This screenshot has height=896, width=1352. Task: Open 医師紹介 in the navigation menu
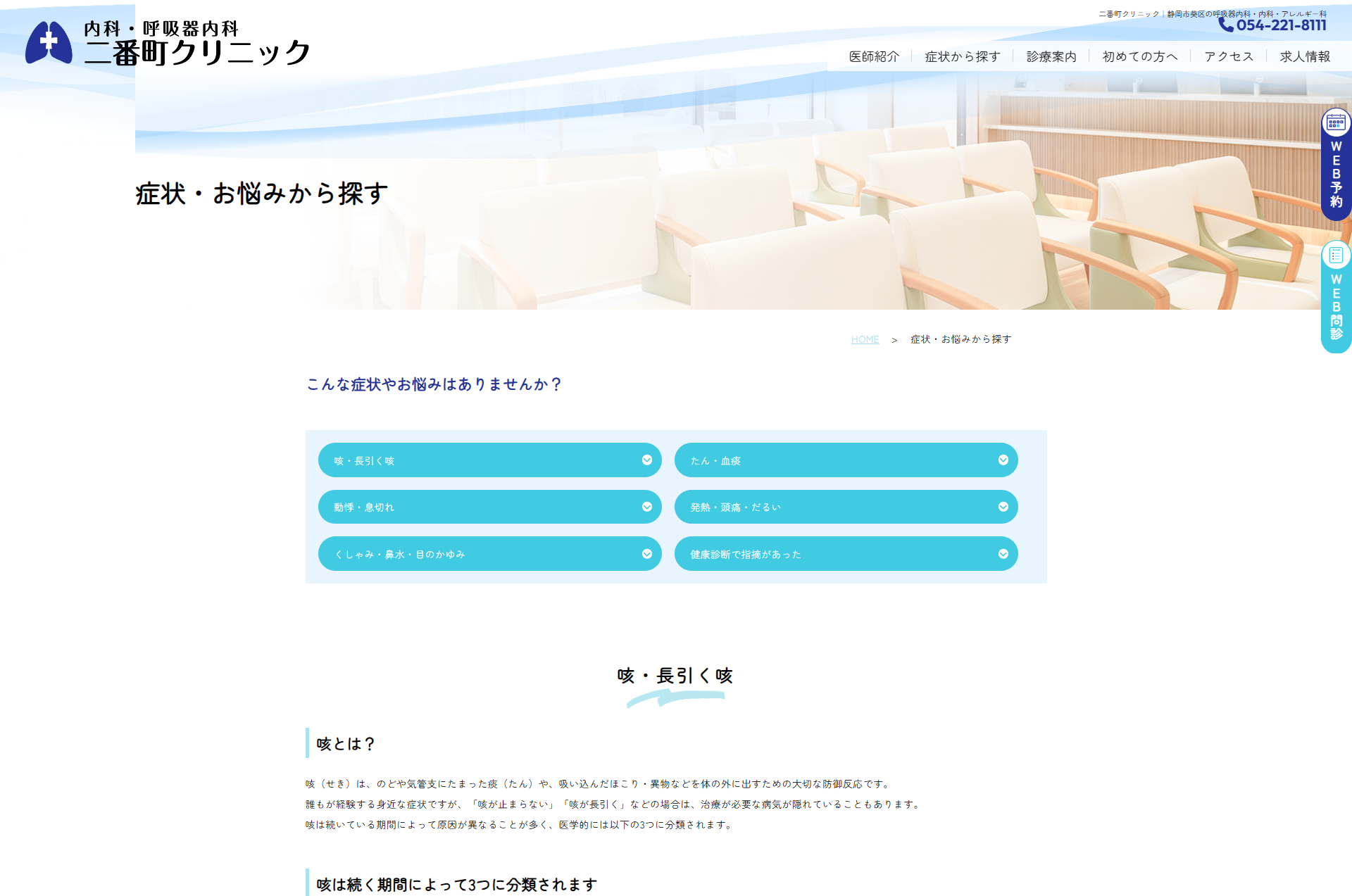(874, 56)
